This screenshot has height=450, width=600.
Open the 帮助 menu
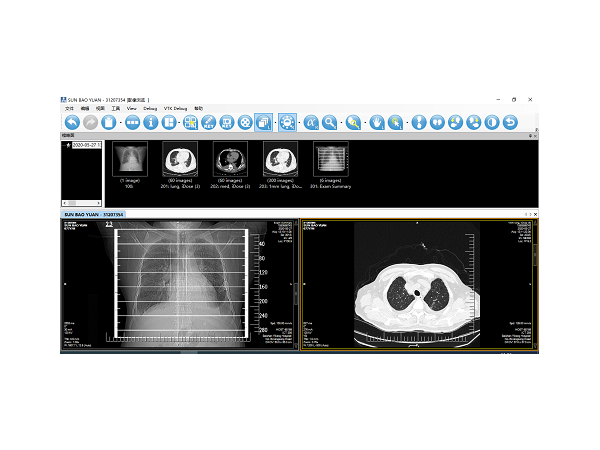click(199, 108)
